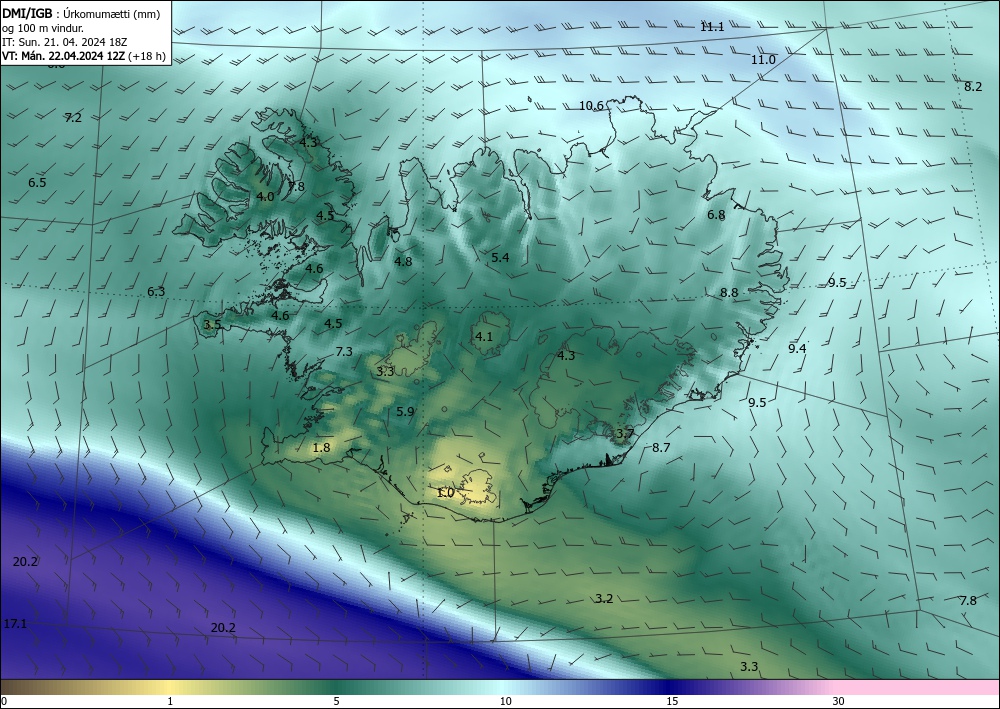Click the 4.0 value in the Westfjords
The image size is (1000, 709).
(x=265, y=197)
